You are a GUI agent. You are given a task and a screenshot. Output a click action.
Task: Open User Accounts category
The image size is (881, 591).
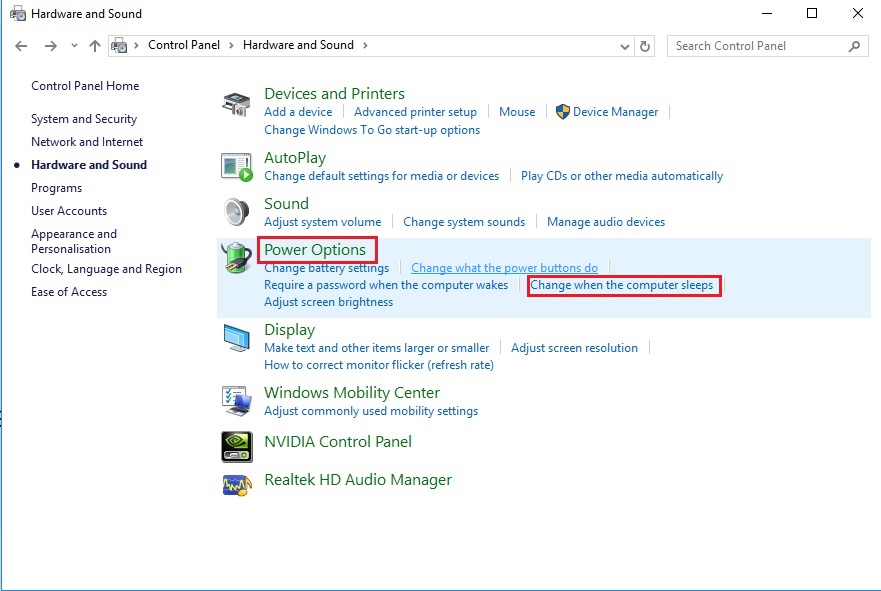[x=69, y=211]
